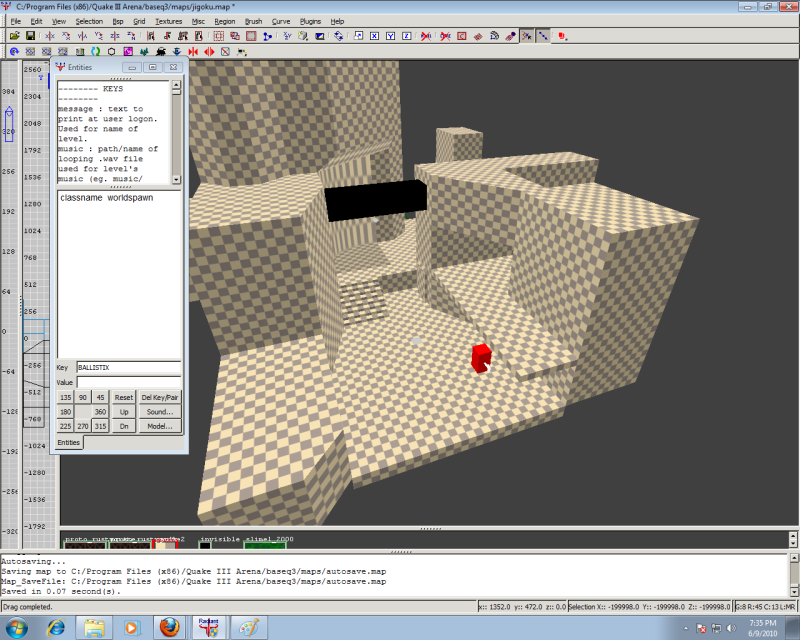Click the empty Value input field

pyautogui.click(x=129, y=382)
